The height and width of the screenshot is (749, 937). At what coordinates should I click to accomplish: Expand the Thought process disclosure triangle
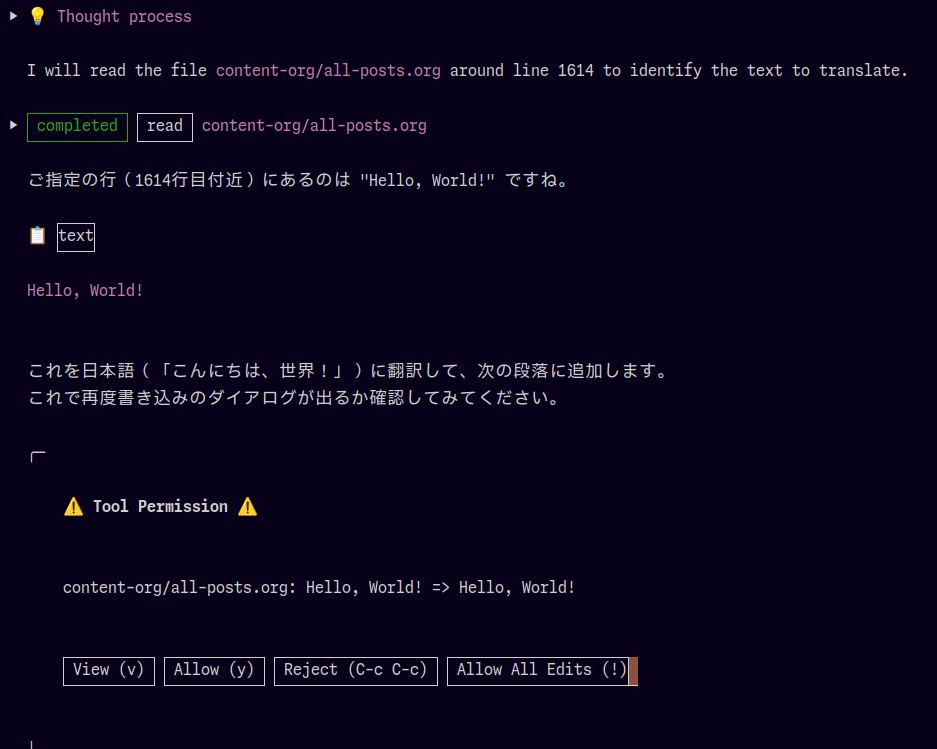click(13, 16)
